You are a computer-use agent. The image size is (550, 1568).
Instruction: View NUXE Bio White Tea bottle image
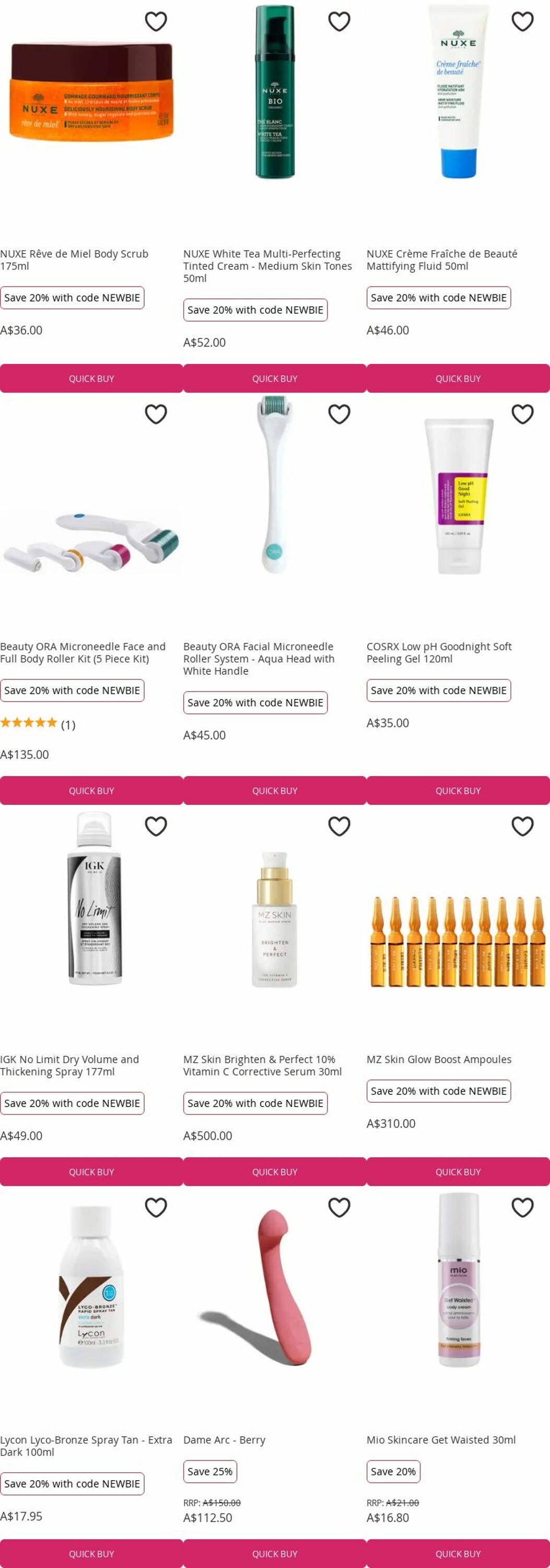point(274,91)
